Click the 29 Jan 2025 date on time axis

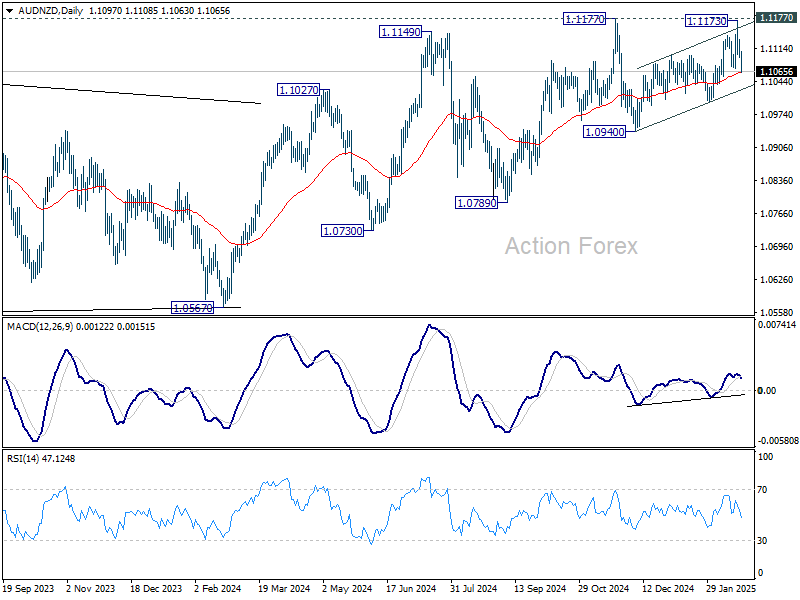pyautogui.click(x=731, y=588)
